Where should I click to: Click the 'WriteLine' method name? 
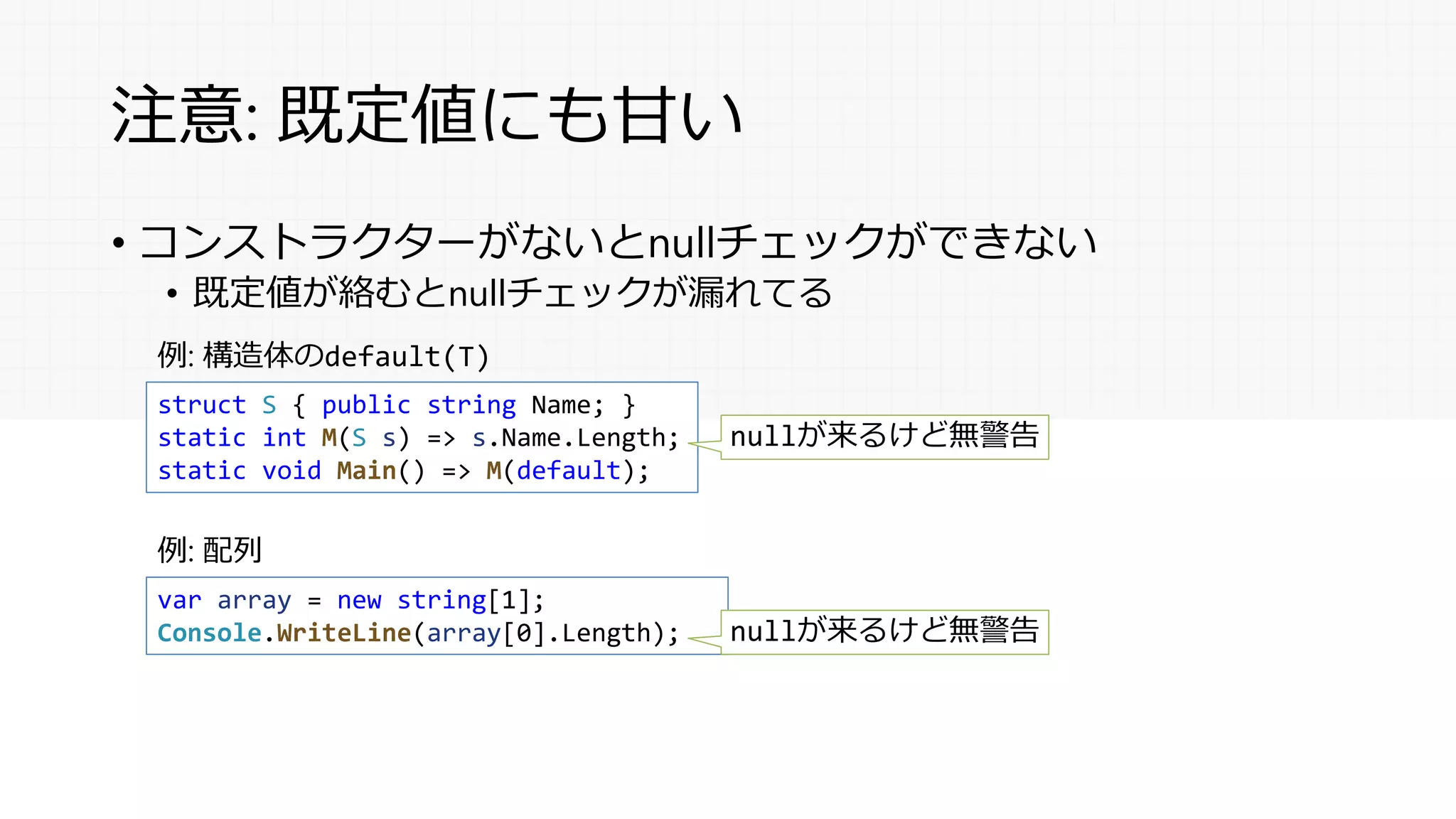343,633
